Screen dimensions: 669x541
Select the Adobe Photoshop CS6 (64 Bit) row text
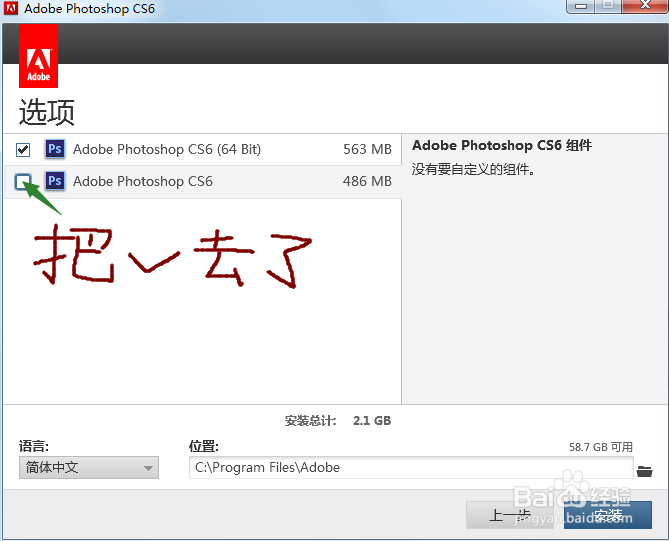(x=167, y=149)
